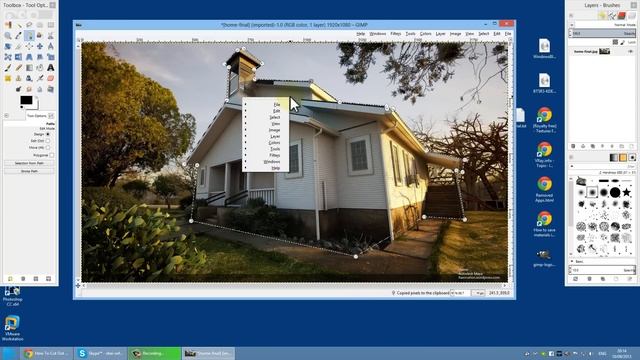Select the Rectangle Select tool in Toolbox

pyautogui.click(x=51, y=25)
